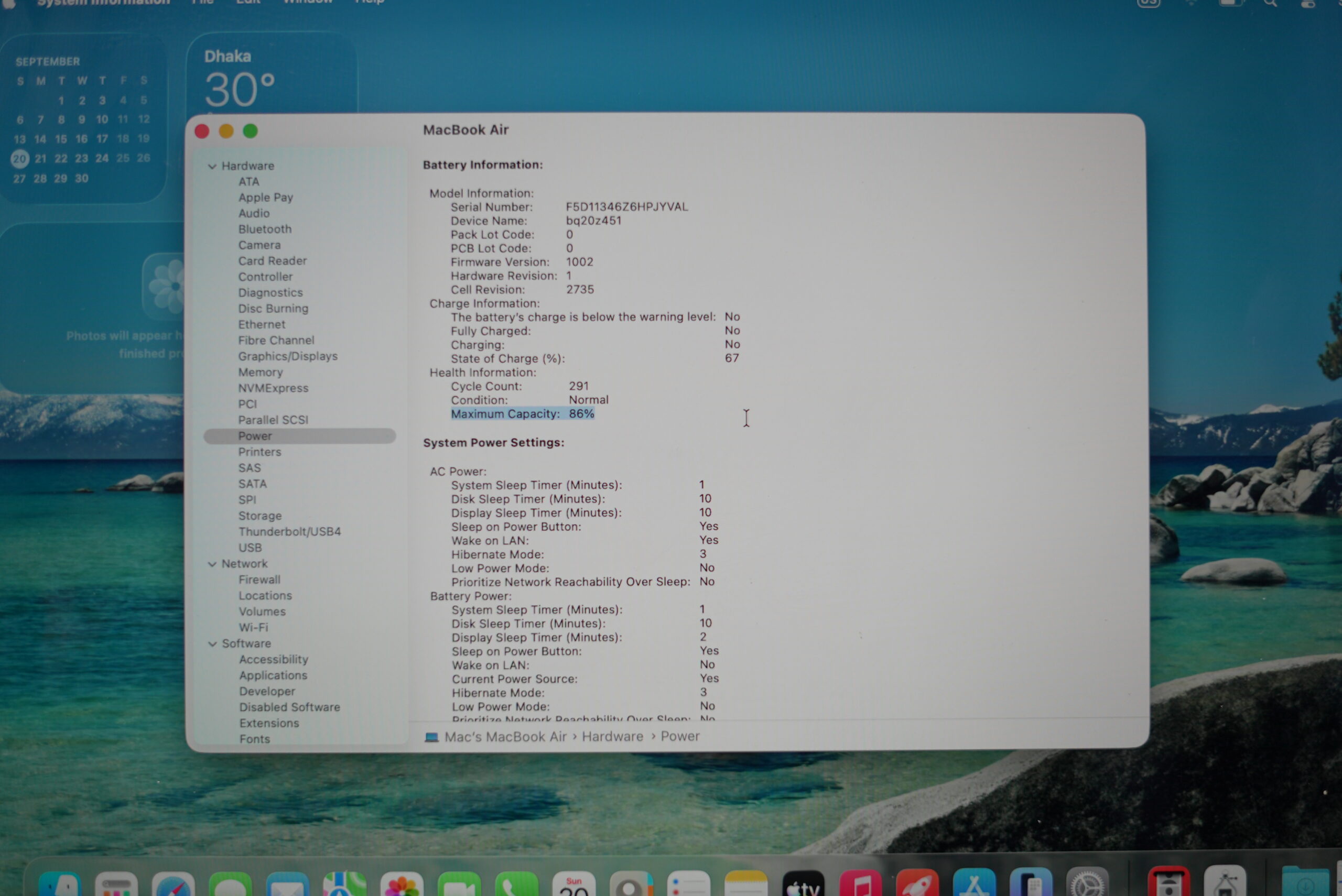
Task: Select USB in the Hardware list
Action: coord(251,548)
